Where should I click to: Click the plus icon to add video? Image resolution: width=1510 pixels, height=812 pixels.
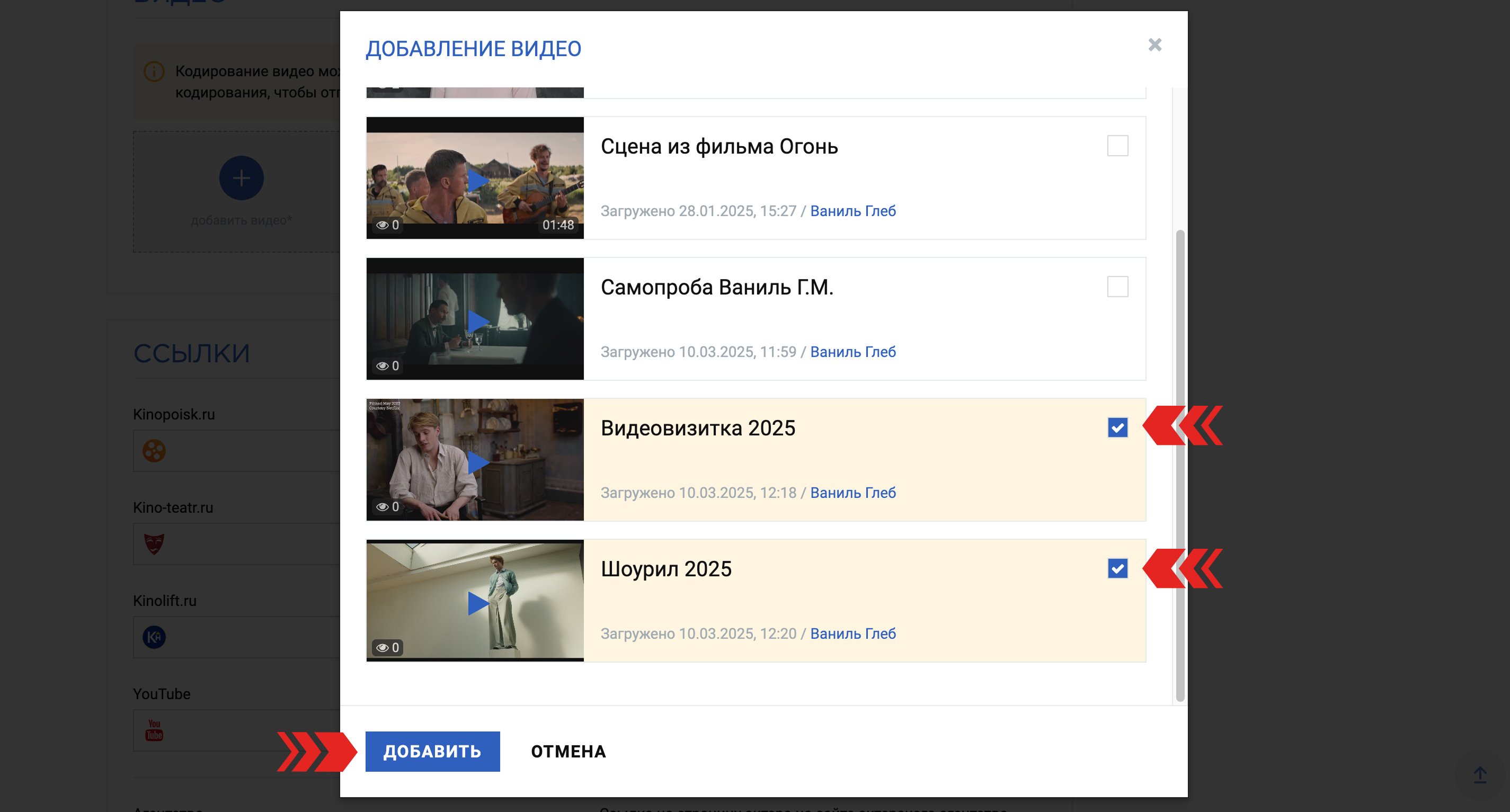[x=242, y=178]
